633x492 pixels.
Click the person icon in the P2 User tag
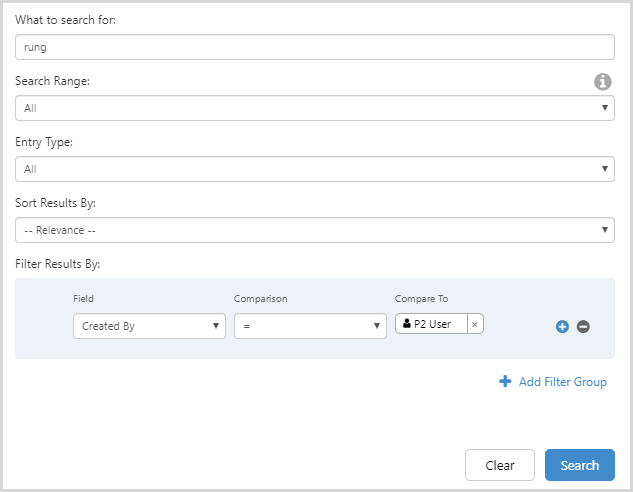407,324
